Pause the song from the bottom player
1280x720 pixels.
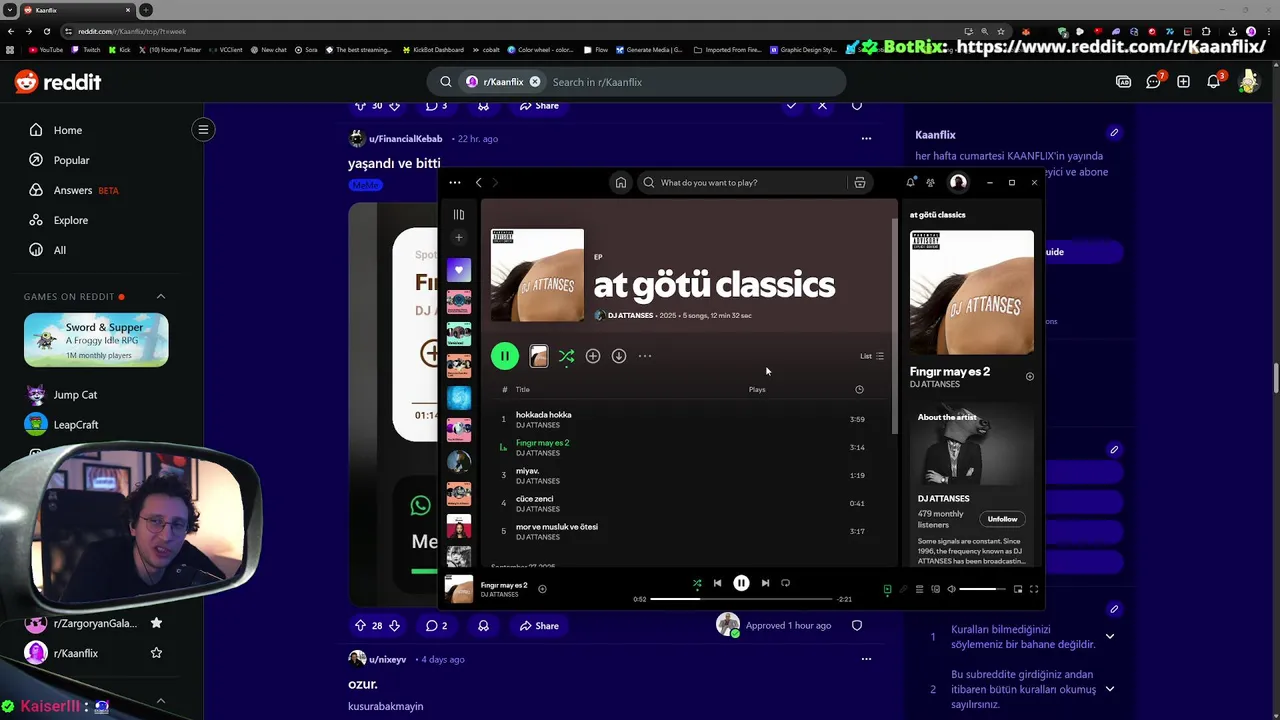click(x=741, y=583)
